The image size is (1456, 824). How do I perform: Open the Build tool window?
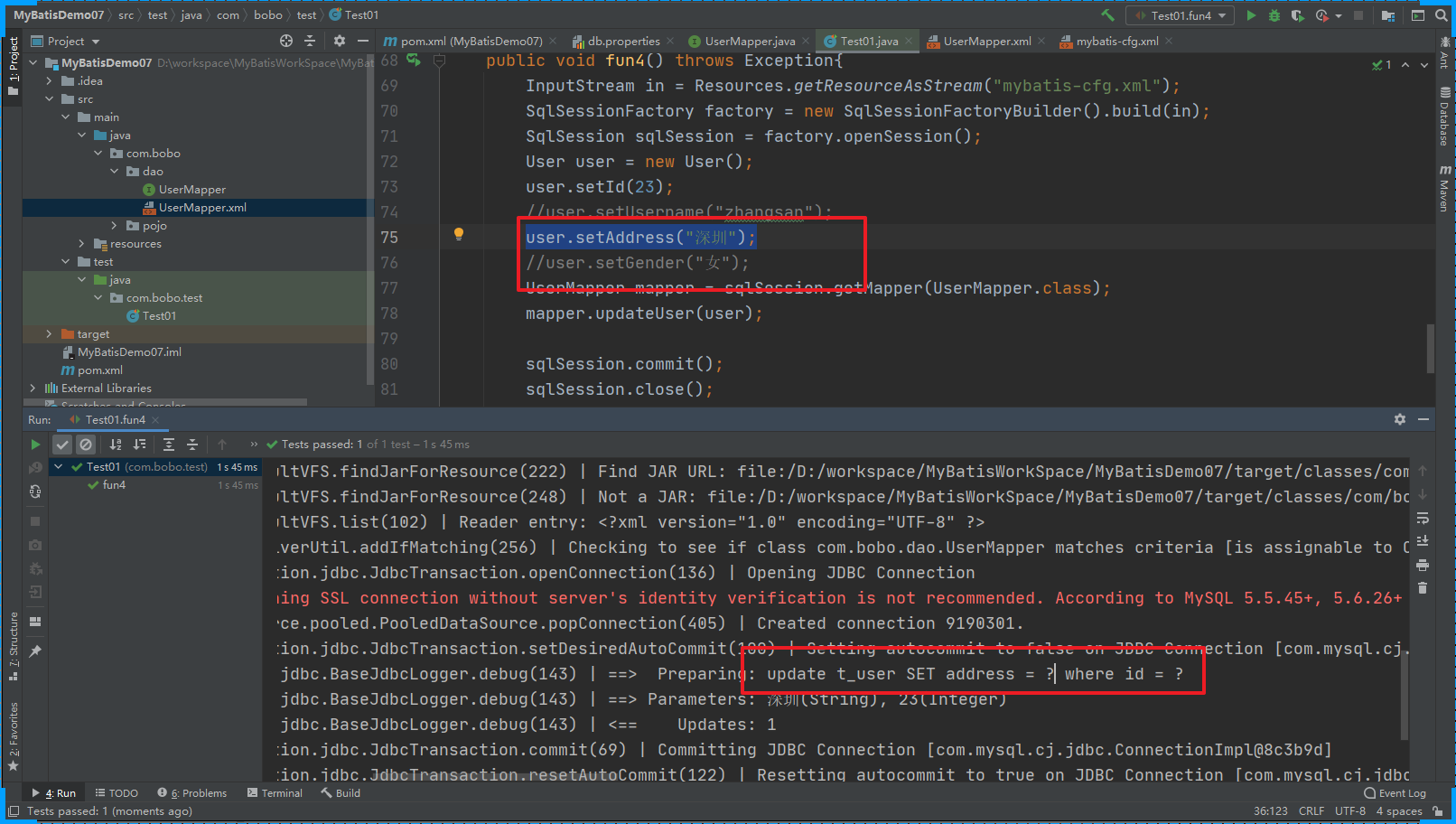tap(341, 793)
